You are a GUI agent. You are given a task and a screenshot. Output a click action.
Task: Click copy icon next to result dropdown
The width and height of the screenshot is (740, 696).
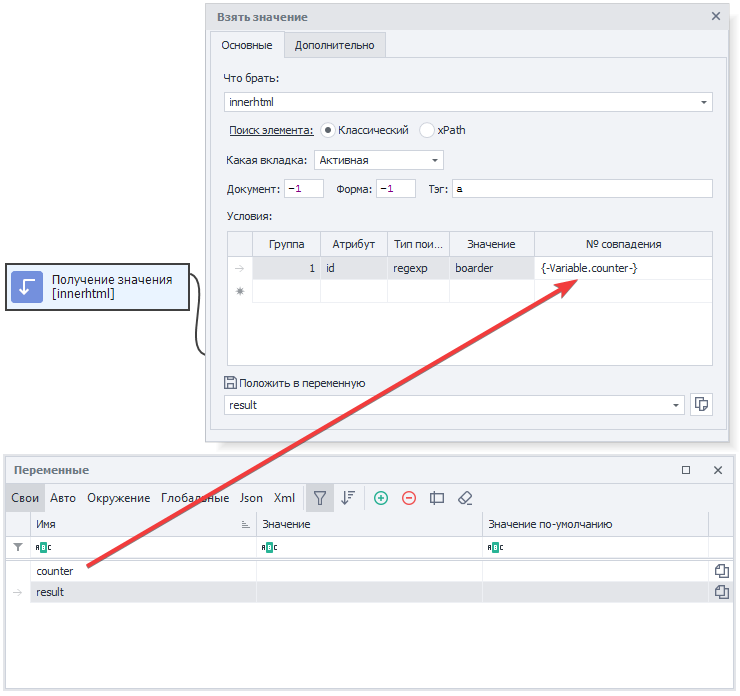pos(702,404)
